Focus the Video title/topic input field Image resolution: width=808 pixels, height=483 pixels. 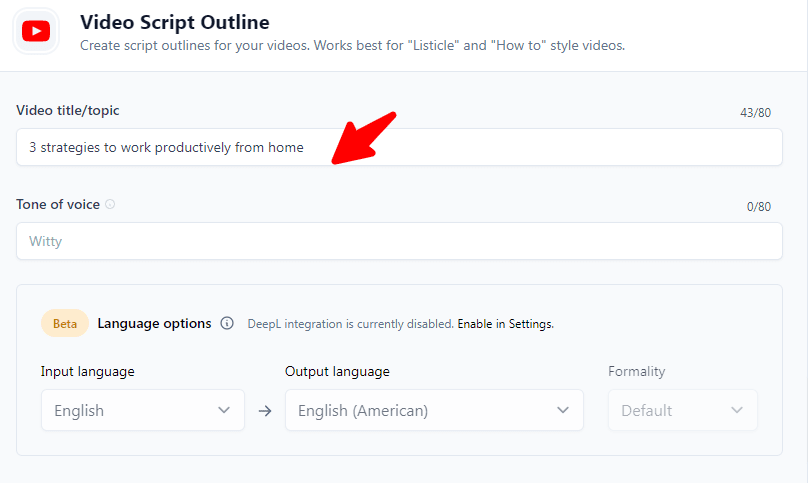(x=399, y=147)
